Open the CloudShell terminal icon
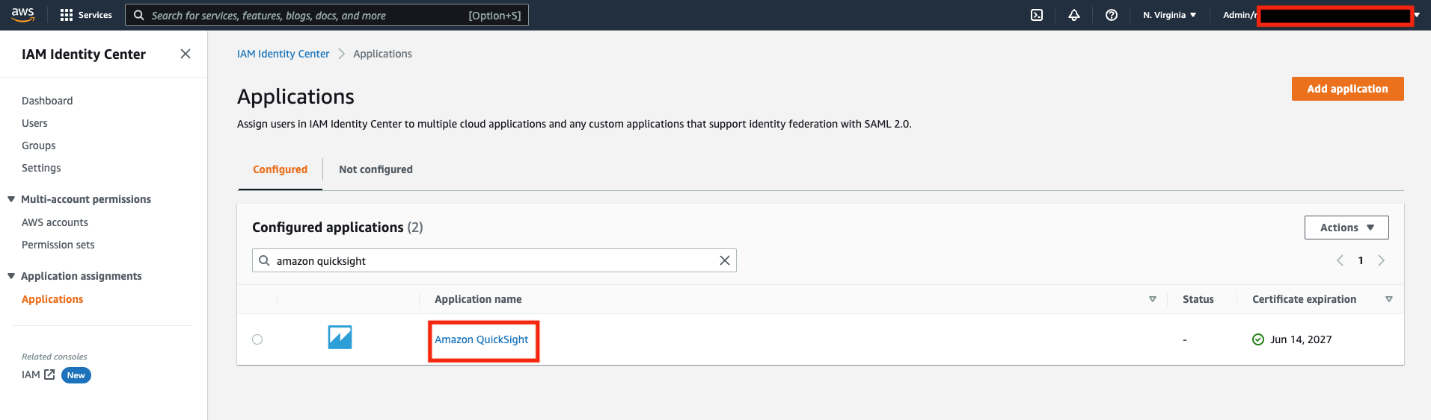Screen dimensions: 1431x420 tap(1037, 15)
